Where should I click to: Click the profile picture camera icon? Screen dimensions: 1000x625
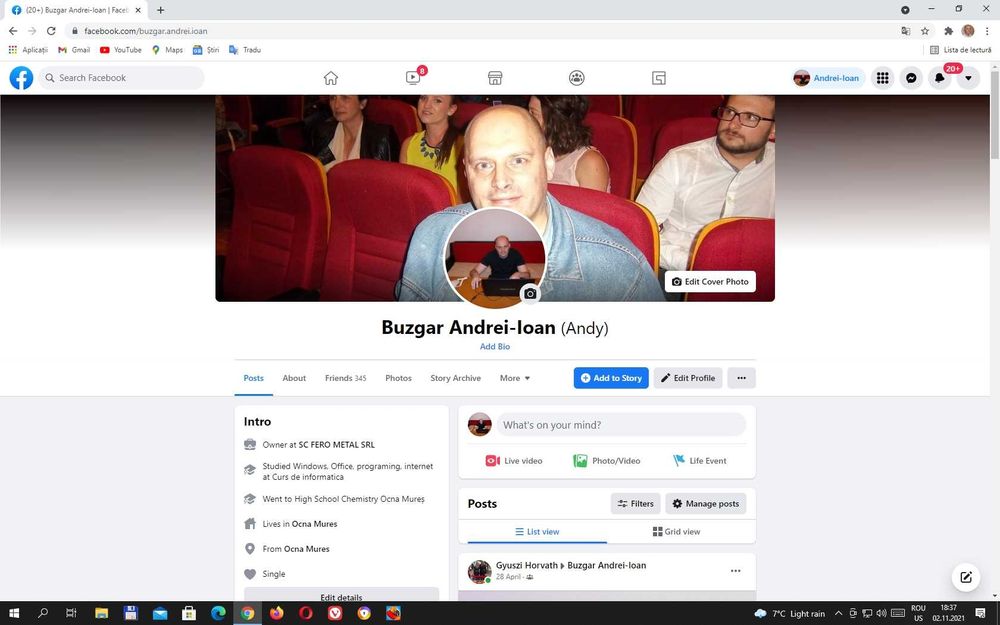(x=530, y=293)
